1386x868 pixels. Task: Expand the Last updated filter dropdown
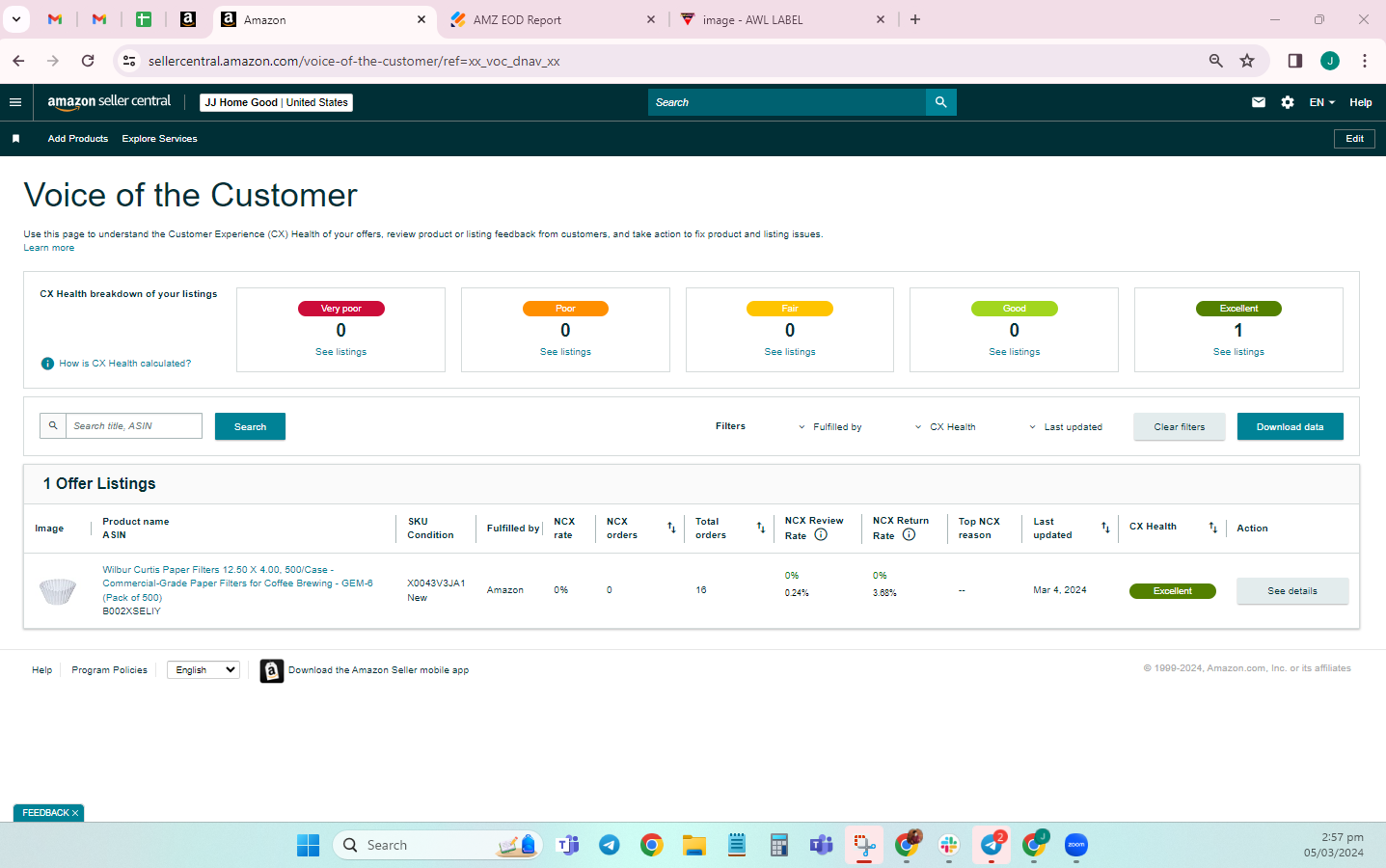coord(1066,427)
